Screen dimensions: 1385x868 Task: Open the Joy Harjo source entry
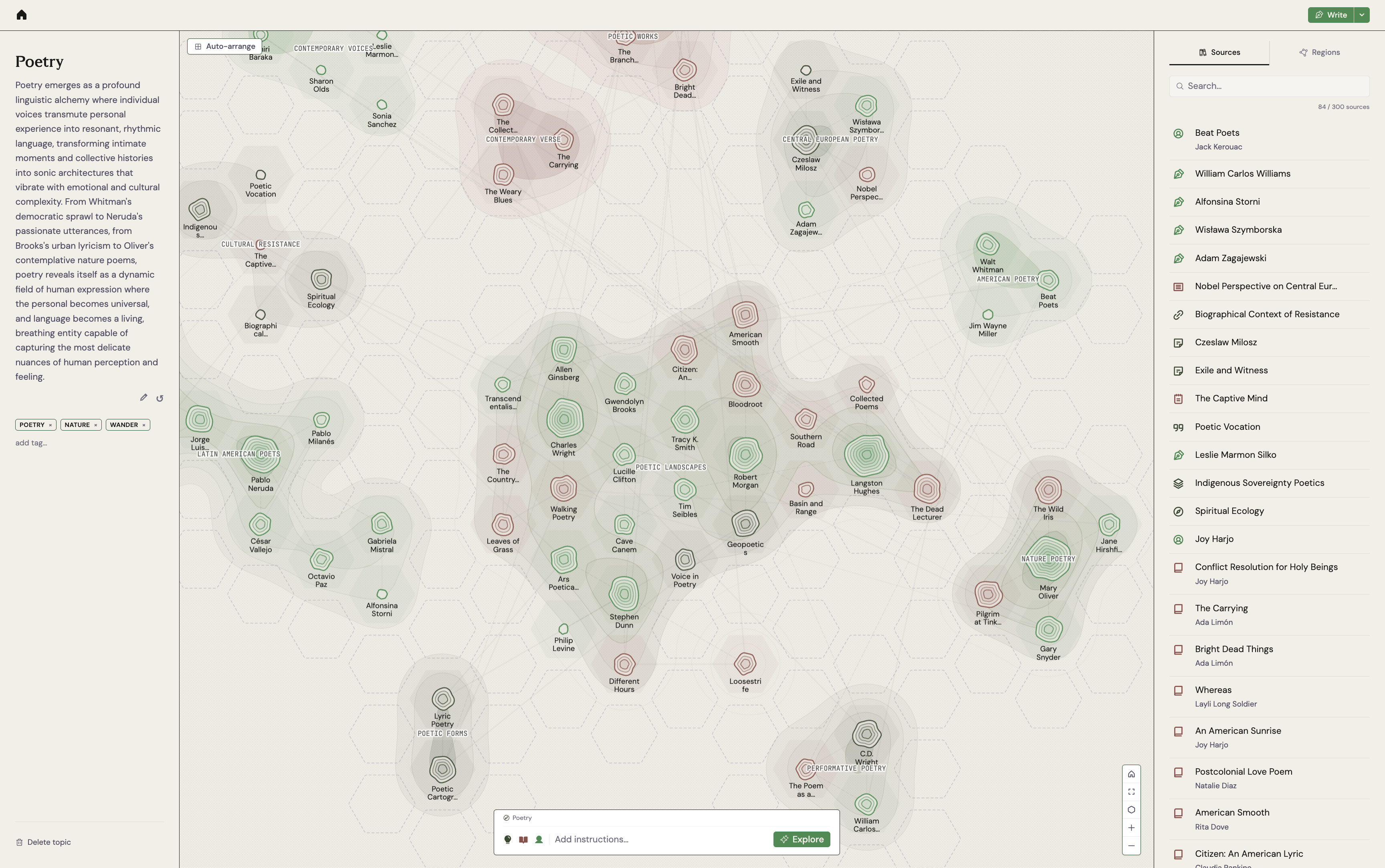click(x=1270, y=539)
